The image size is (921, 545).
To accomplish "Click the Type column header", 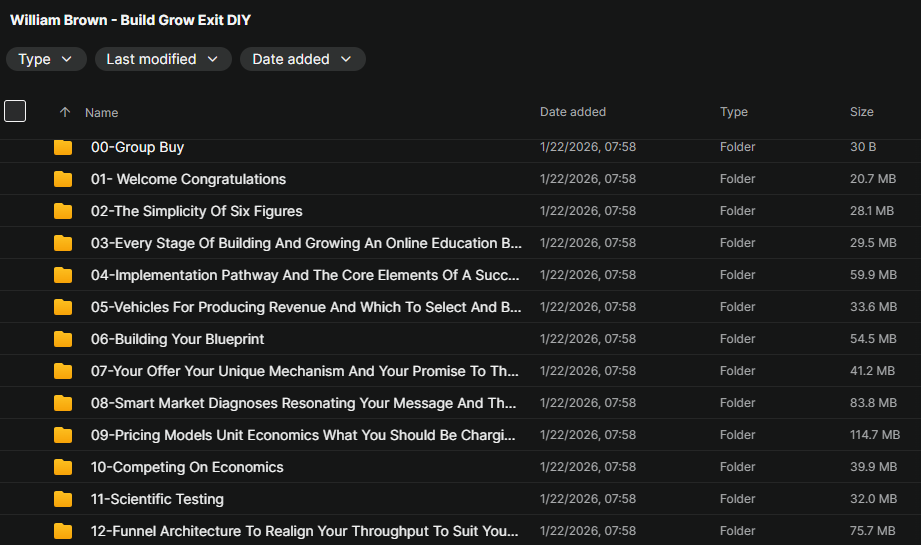I will point(733,112).
